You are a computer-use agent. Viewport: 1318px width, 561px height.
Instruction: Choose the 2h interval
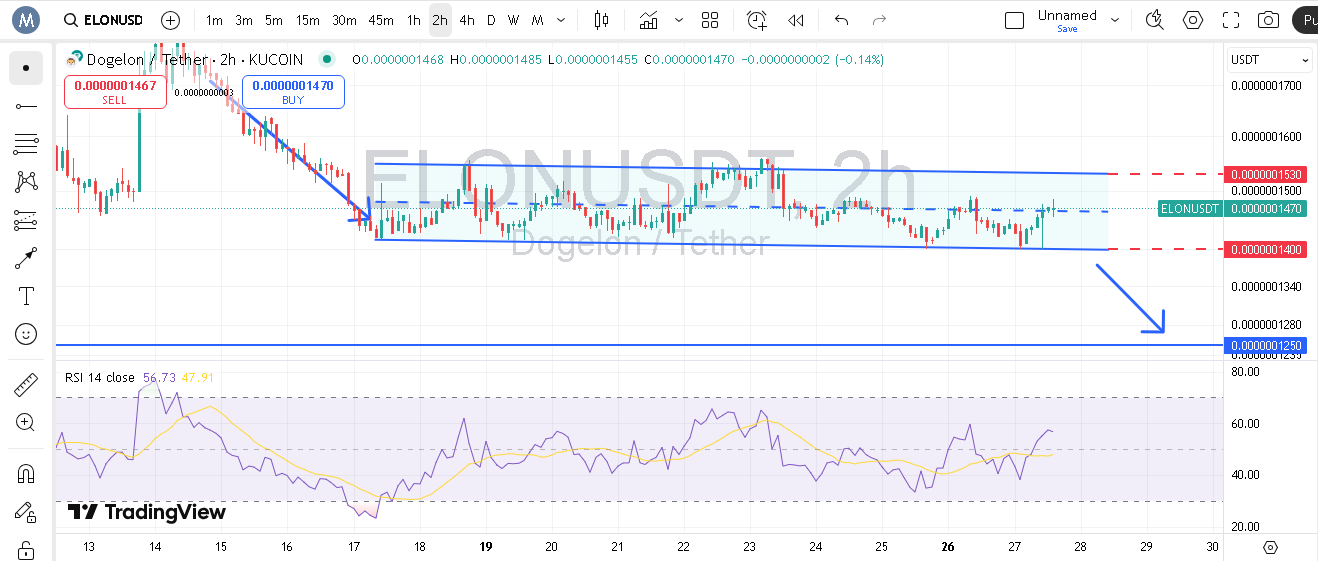coord(440,20)
